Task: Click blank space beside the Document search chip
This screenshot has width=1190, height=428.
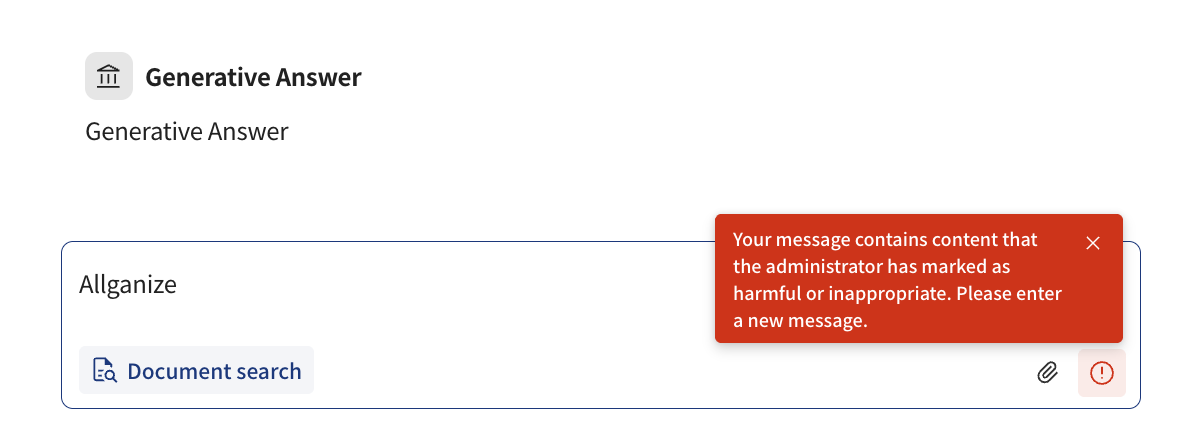Action: click(600, 371)
